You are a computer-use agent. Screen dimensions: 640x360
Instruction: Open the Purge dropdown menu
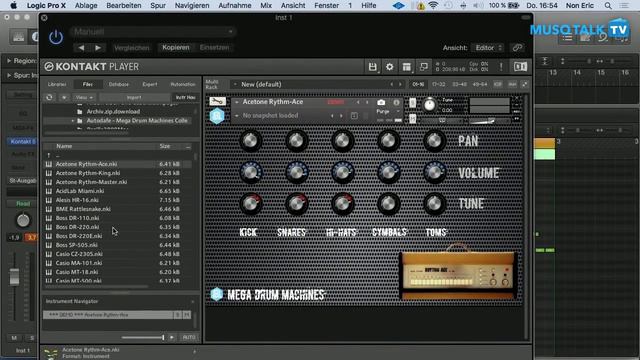[388, 111]
